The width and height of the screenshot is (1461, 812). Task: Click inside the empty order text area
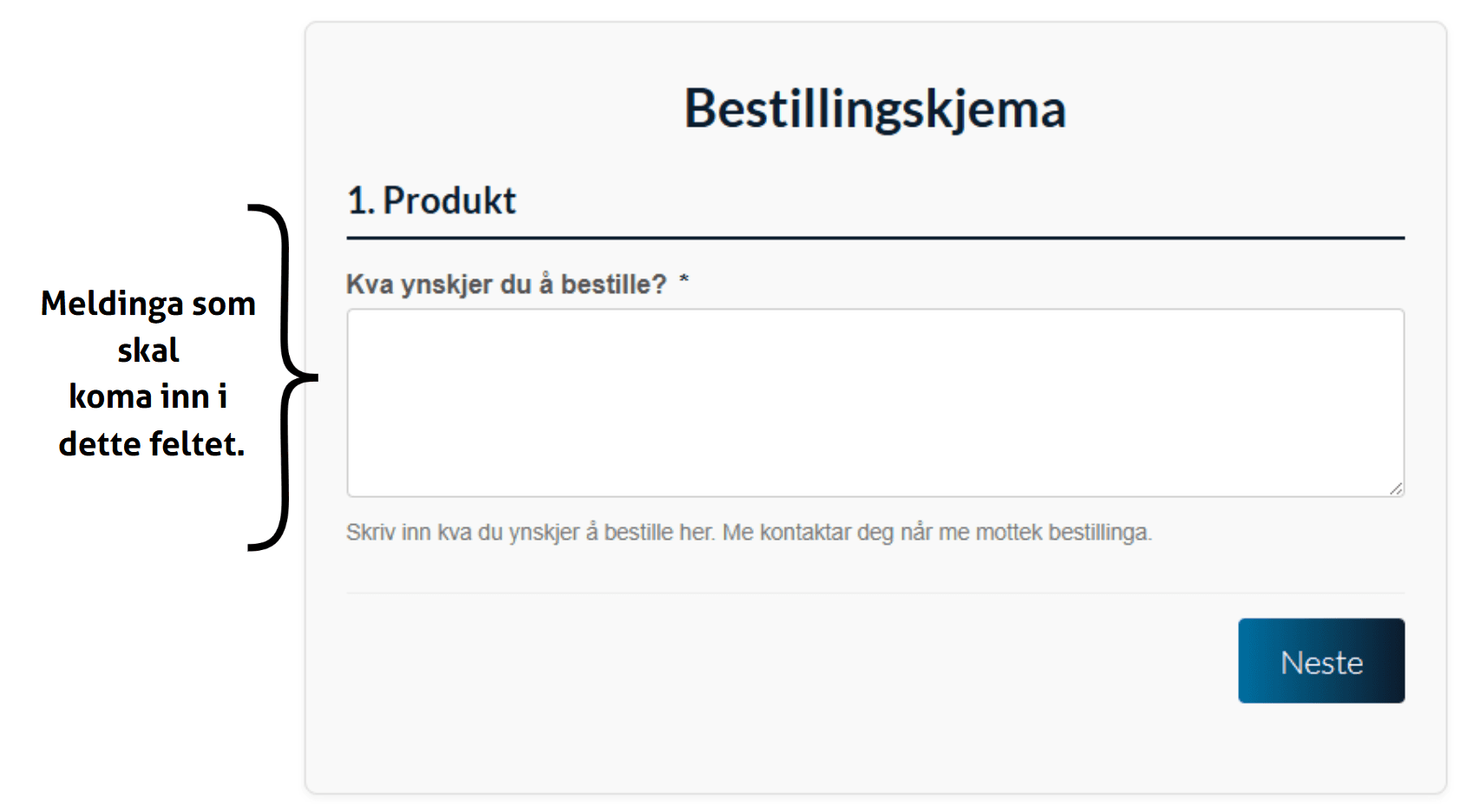(875, 403)
